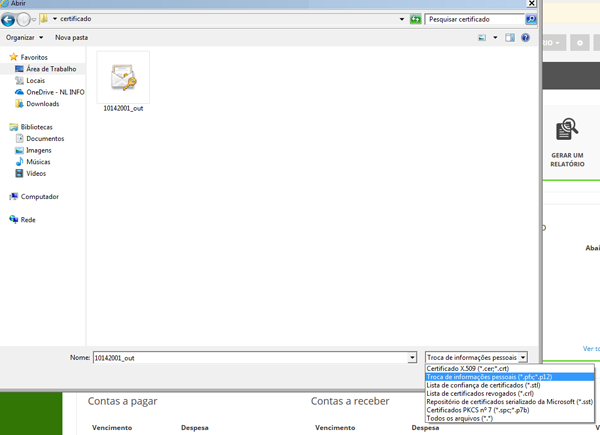Click the Pesquisar certificado search field
The height and width of the screenshot is (435, 600).
[474, 19]
